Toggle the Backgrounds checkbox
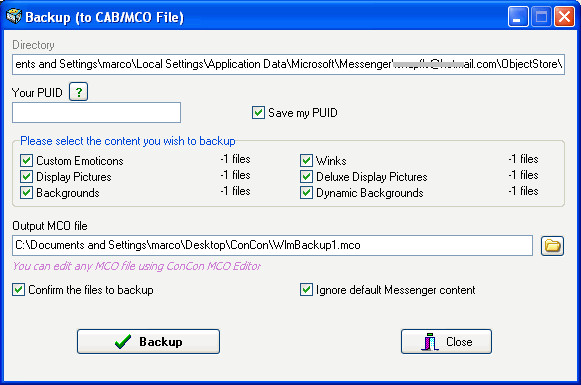 [x=26, y=193]
